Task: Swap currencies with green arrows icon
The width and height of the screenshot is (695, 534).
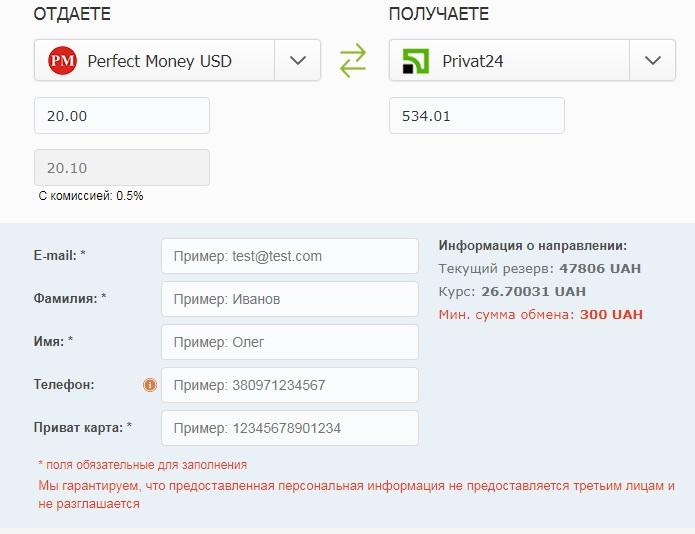Action: (x=353, y=60)
